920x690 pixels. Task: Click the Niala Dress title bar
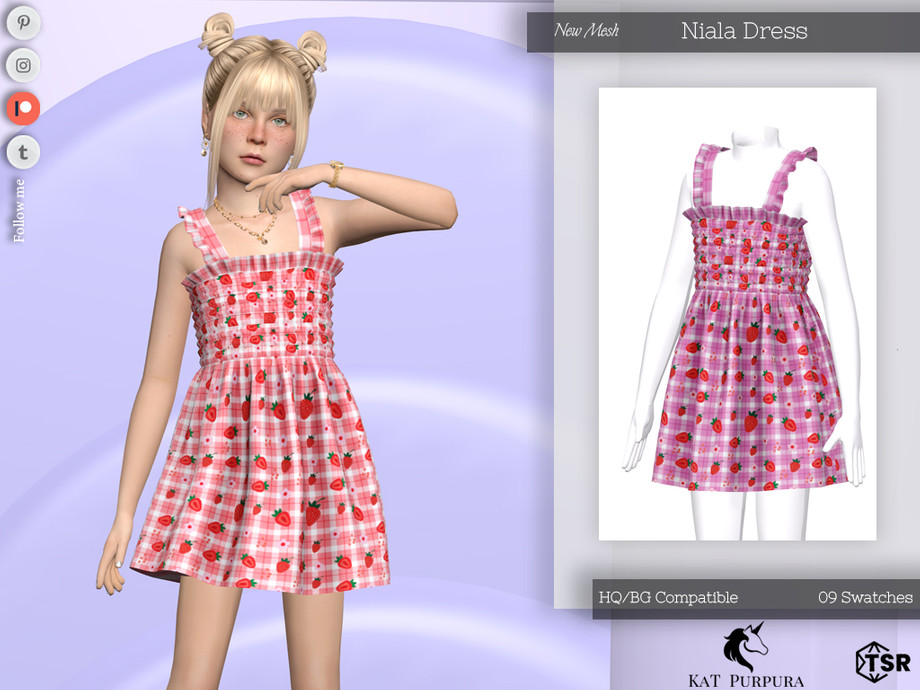pos(744,31)
